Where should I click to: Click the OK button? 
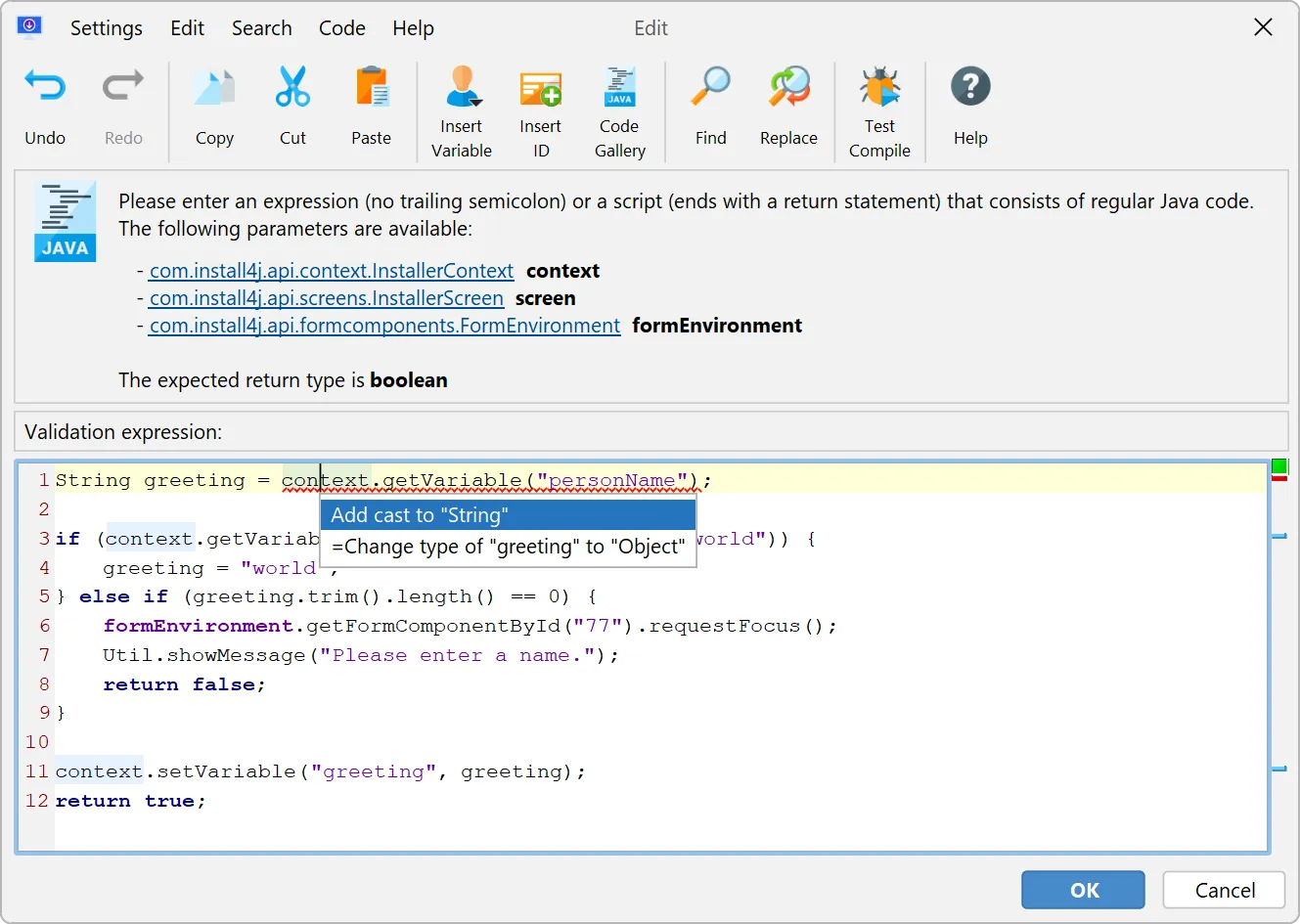[1084, 890]
